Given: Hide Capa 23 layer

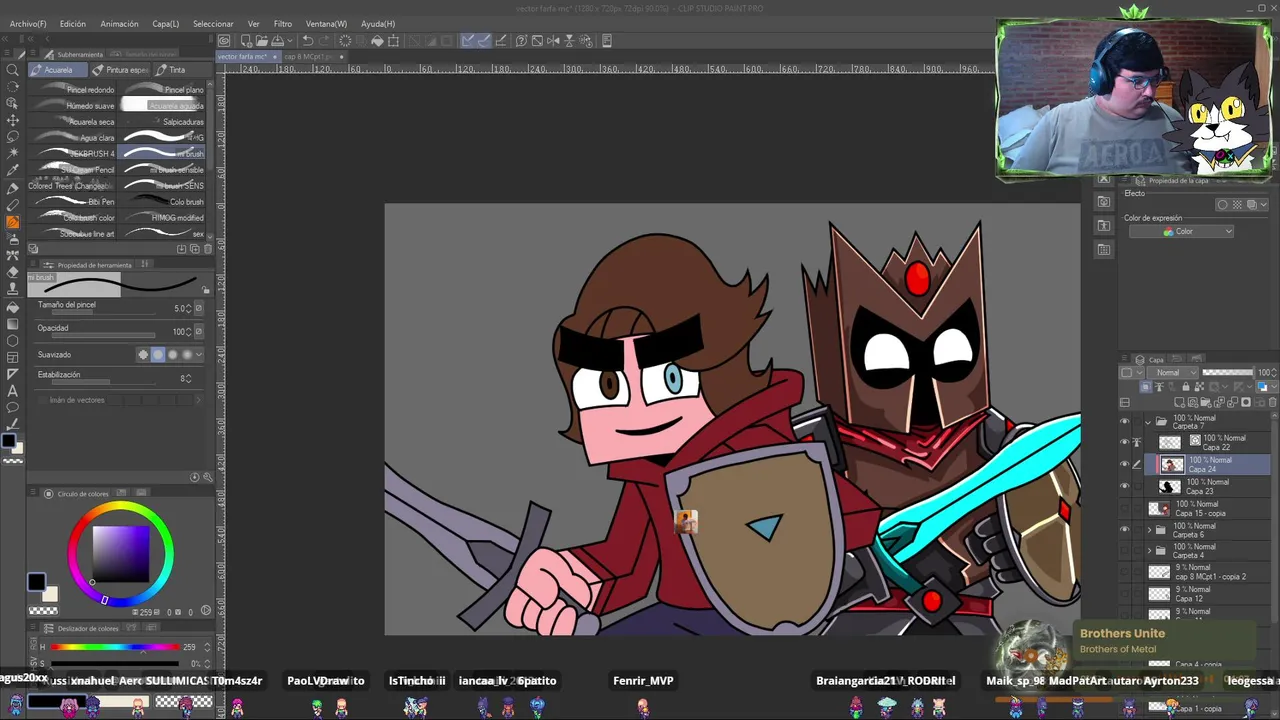Looking at the screenshot, I should tap(1124, 486).
